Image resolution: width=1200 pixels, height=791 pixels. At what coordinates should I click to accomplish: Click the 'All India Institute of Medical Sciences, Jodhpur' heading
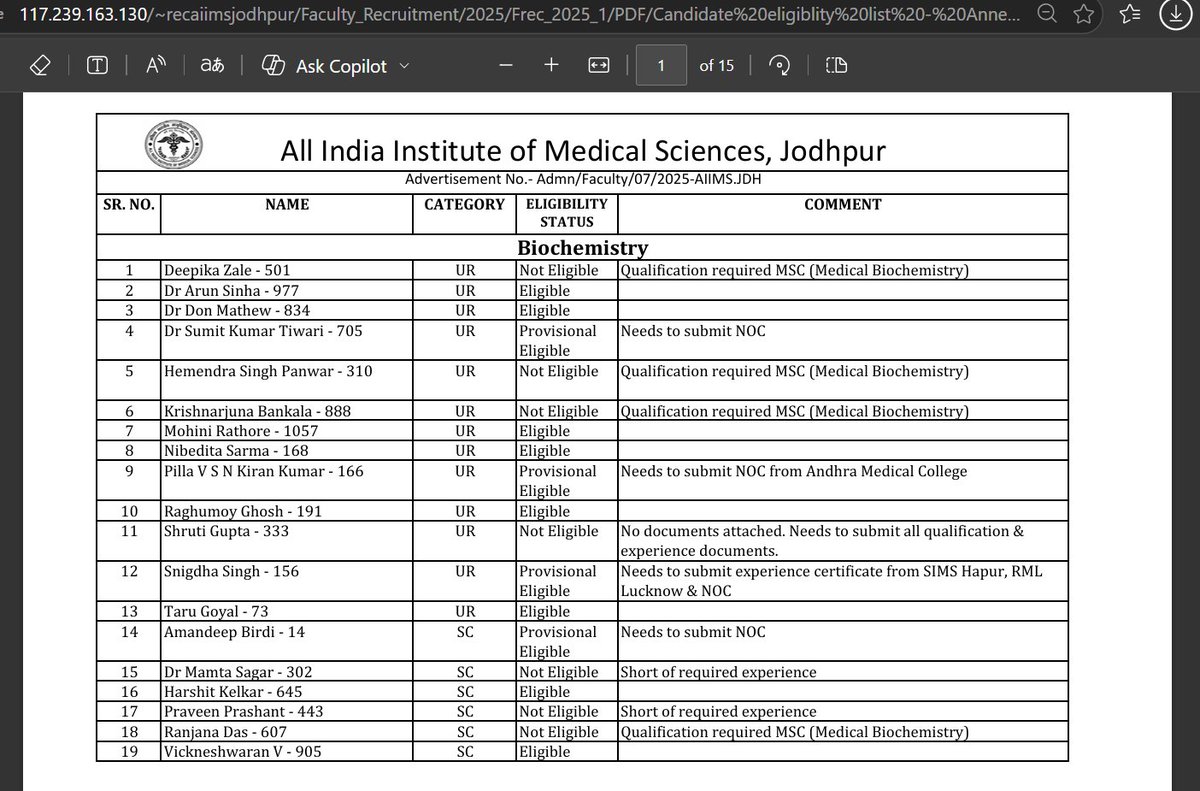click(x=583, y=151)
